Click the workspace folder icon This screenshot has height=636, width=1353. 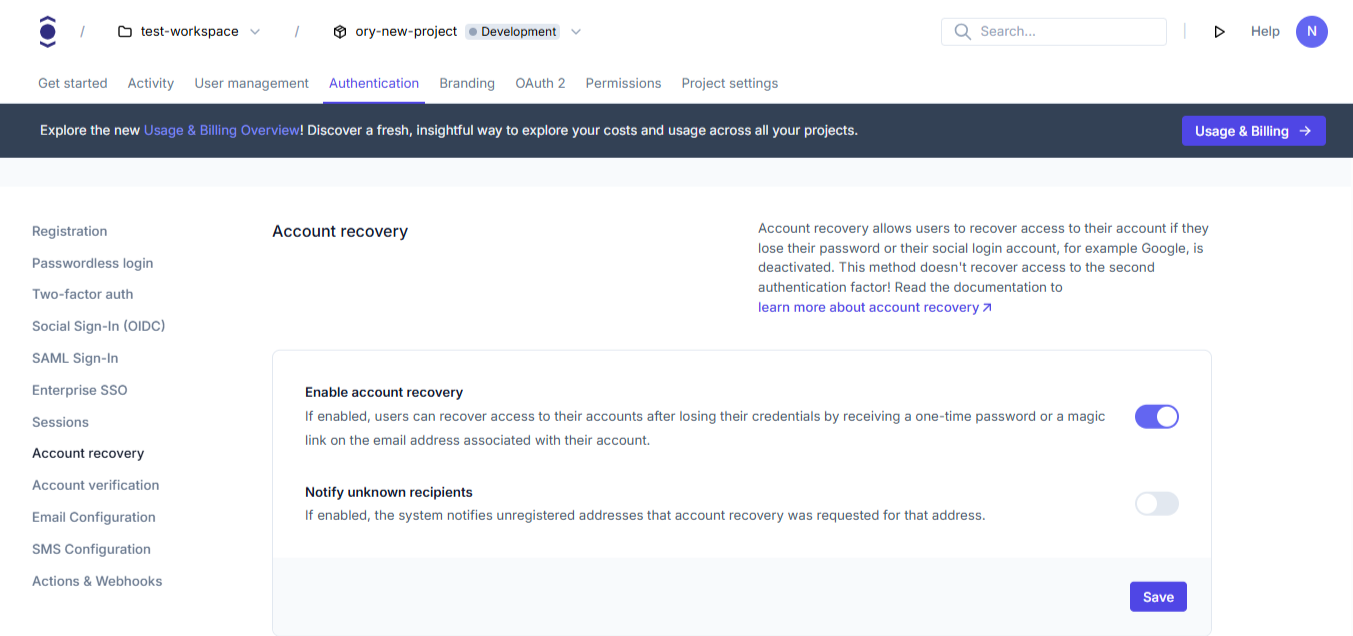[x=124, y=31]
